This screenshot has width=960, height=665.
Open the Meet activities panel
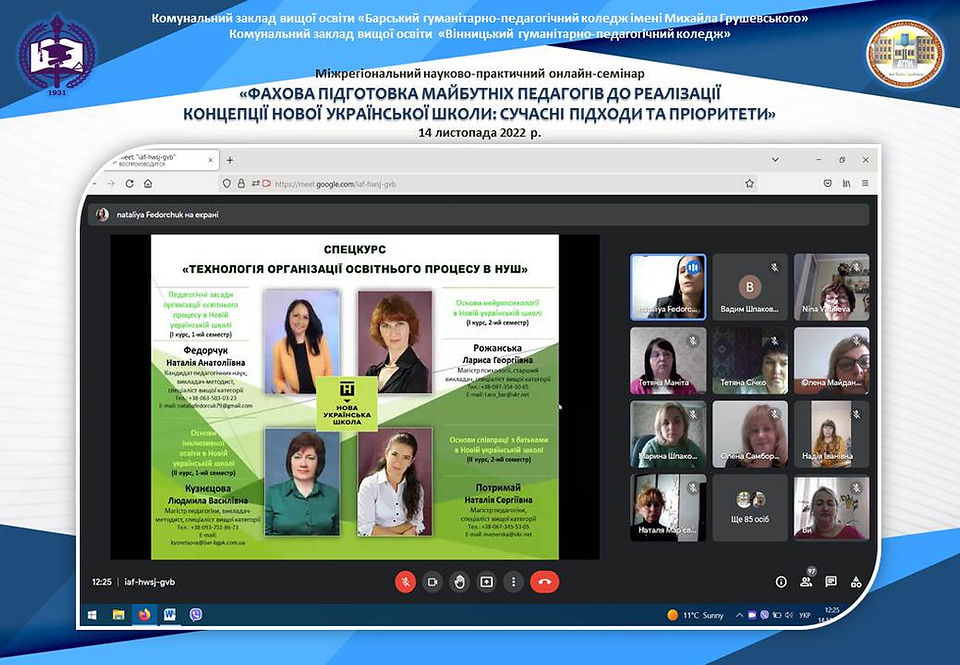click(x=856, y=582)
